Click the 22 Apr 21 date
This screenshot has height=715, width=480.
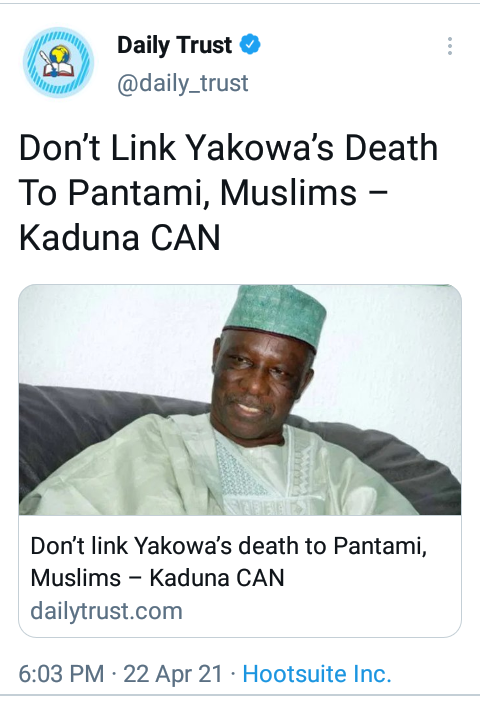173,674
